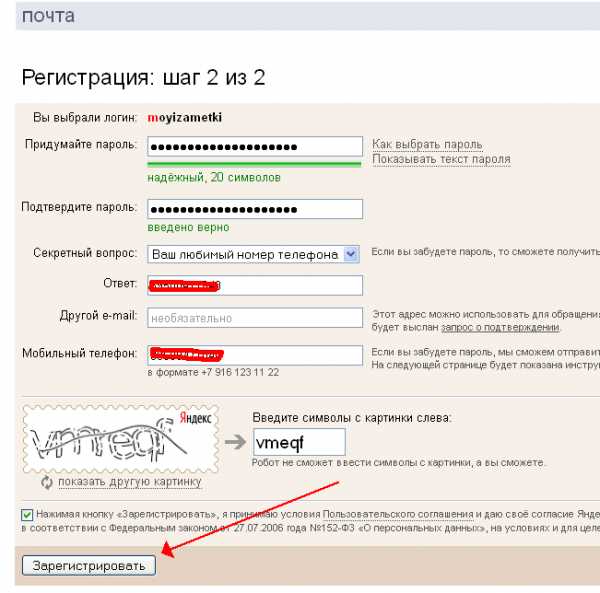Open запрос о подтверждении link
The width and height of the screenshot is (600, 593).
(501, 327)
